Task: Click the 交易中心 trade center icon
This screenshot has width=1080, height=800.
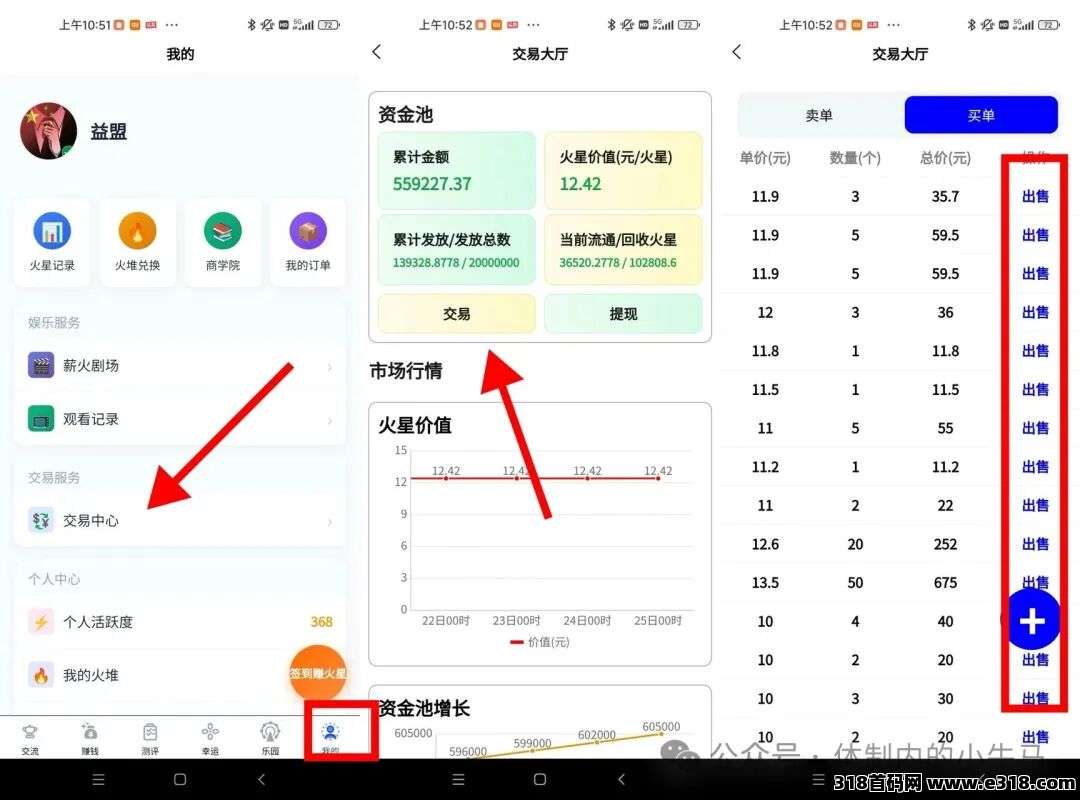Action: coord(41,520)
